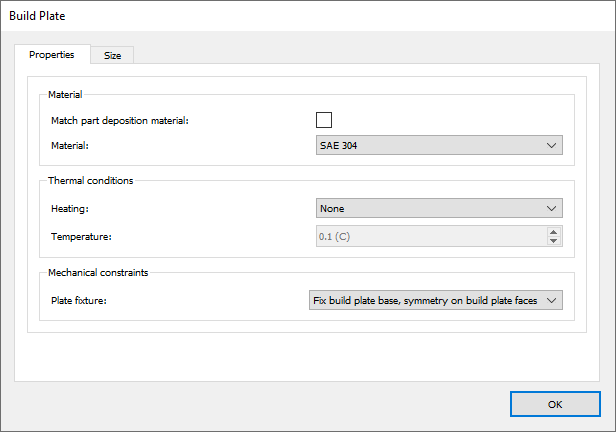The width and height of the screenshot is (616, 432).
Task: Click the chevron arrow on Plate fixture combo
Action: [x=552, y=299]
